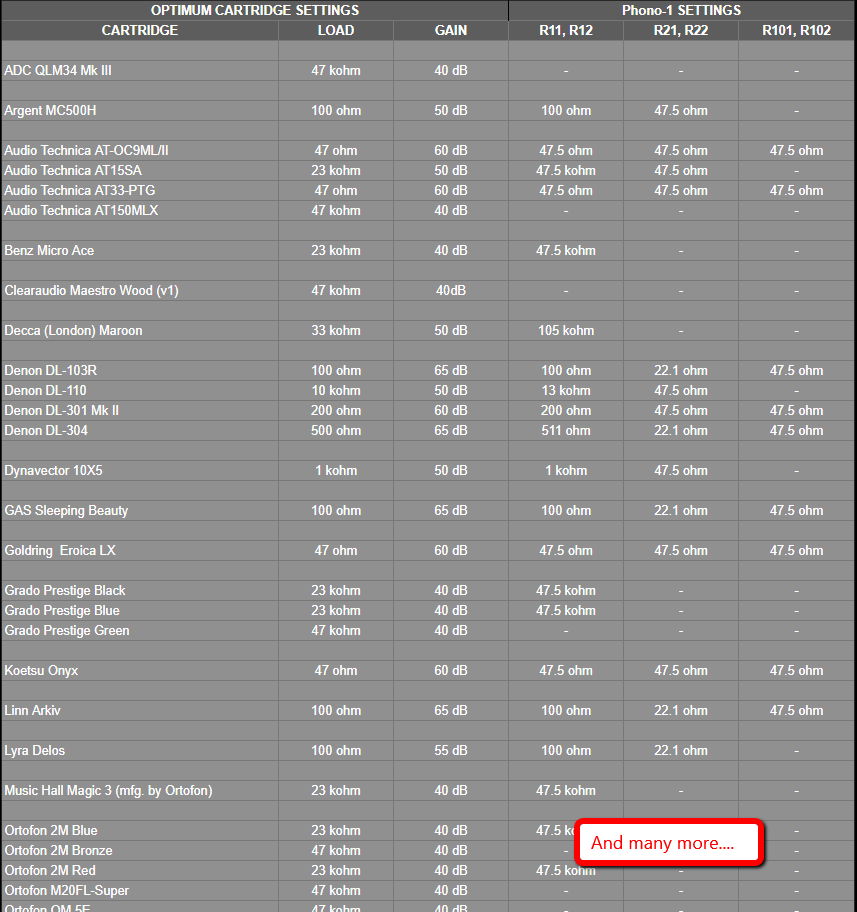
Task: Select the Grado Prestige Black name
Action: coord(65,590)
